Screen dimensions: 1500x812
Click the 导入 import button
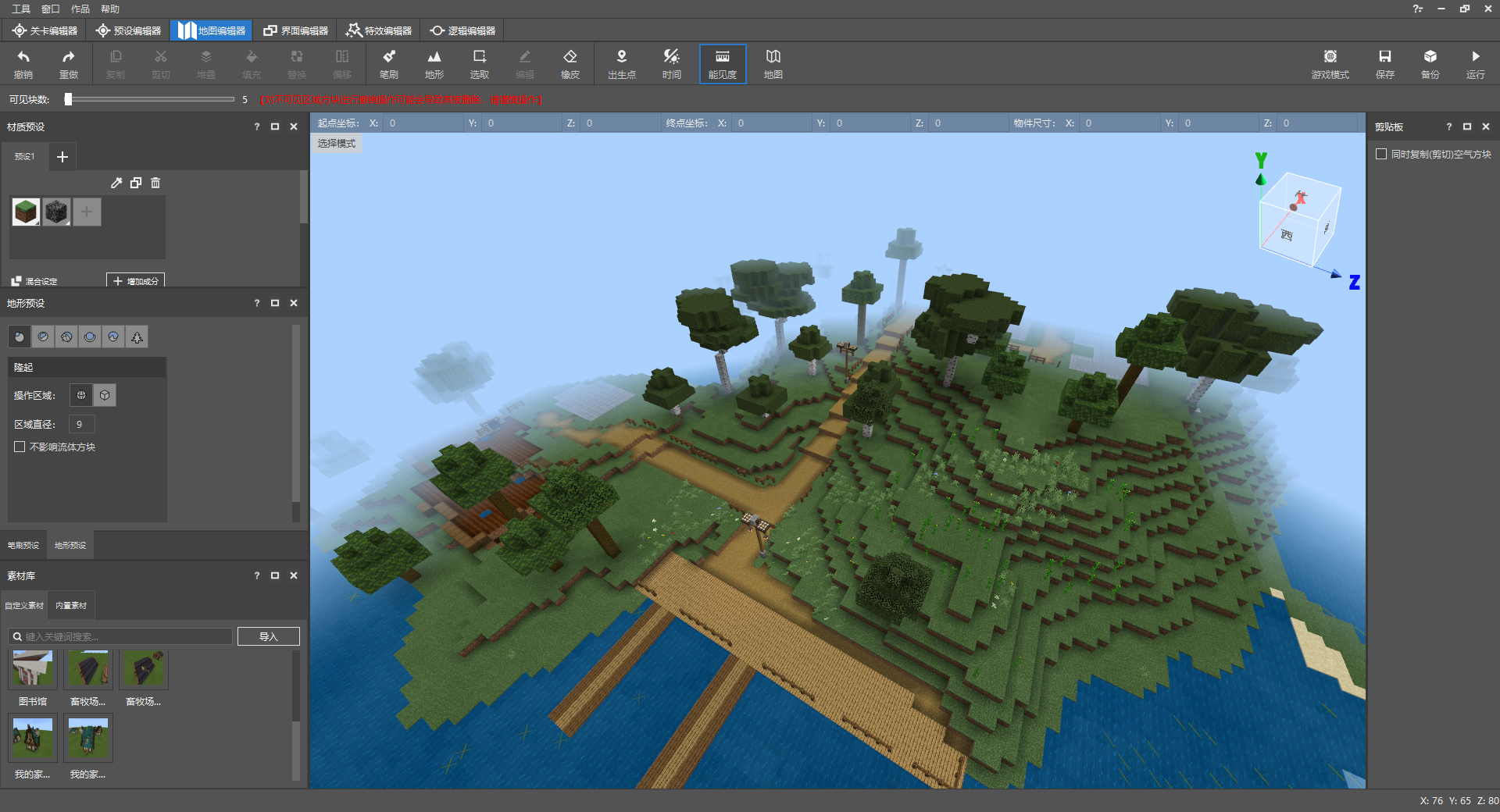click(x=269, y=636)
